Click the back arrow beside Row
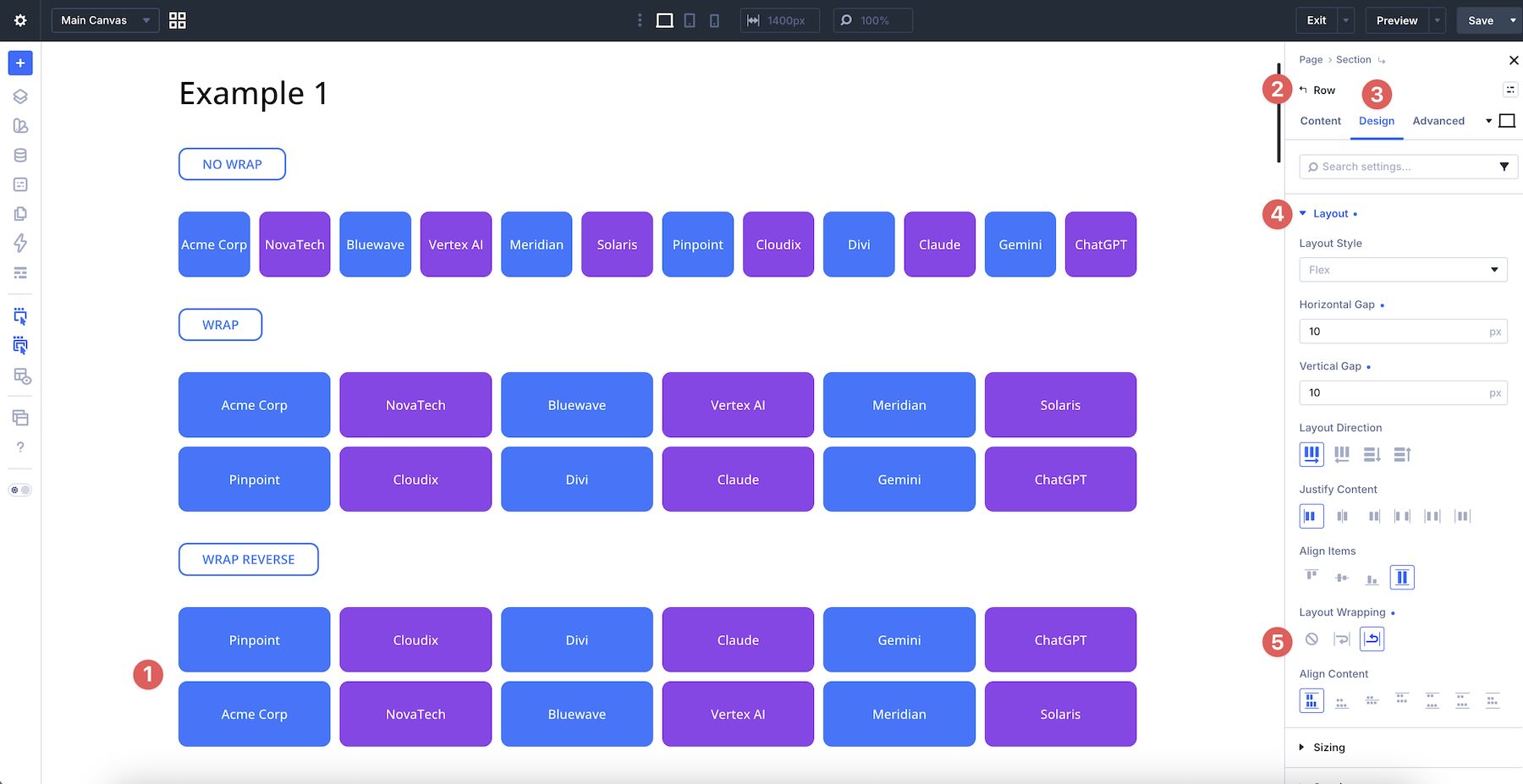Viewport: 1523px width, 784px height. click(1303, 90)
